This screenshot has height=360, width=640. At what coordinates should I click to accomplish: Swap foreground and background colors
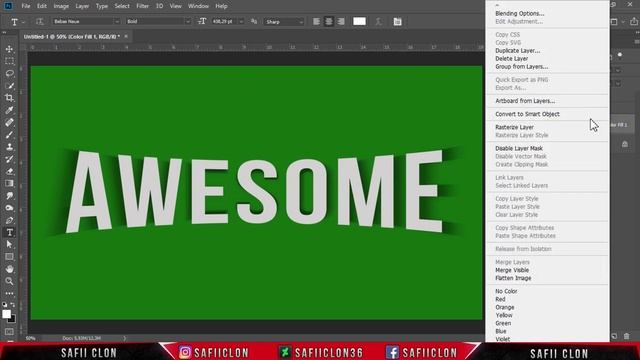pos(13,304)
